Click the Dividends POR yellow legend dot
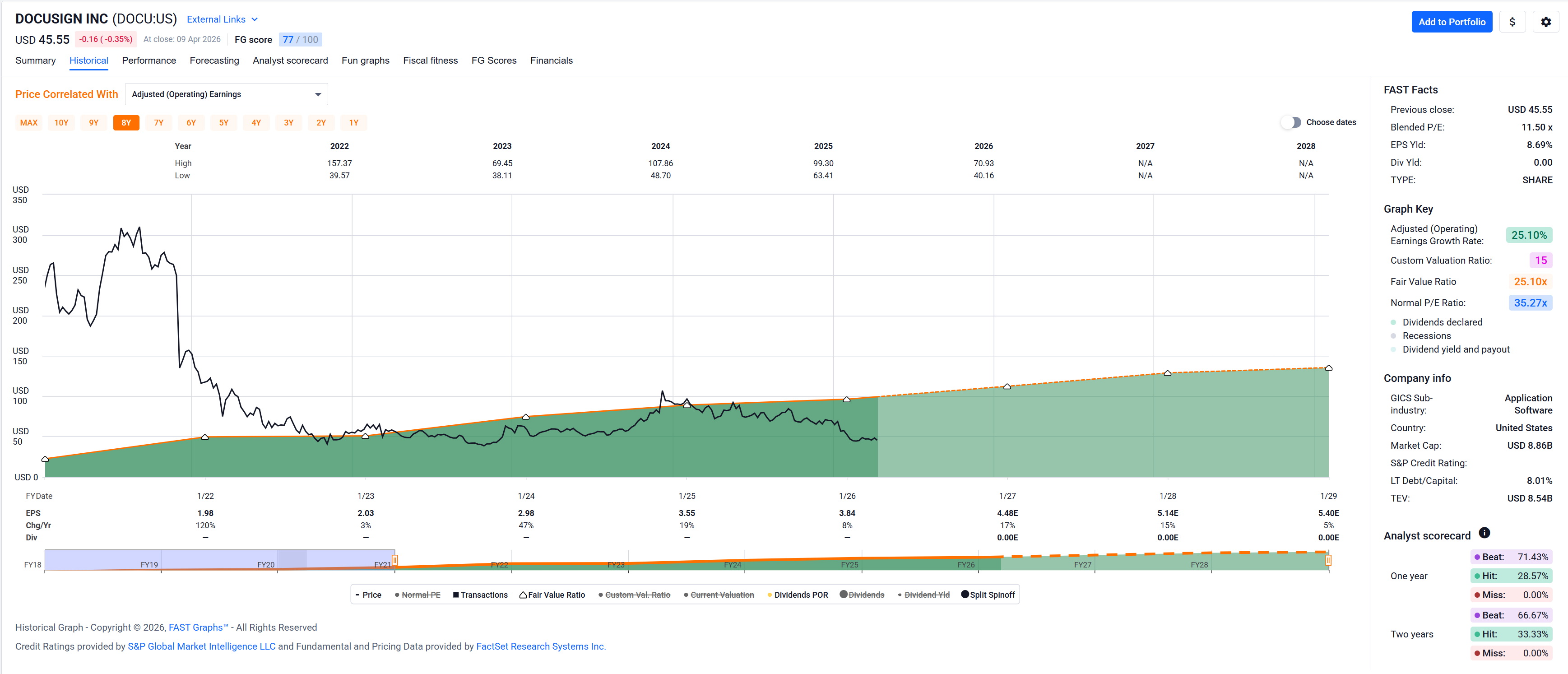 [x=770, y=595]
